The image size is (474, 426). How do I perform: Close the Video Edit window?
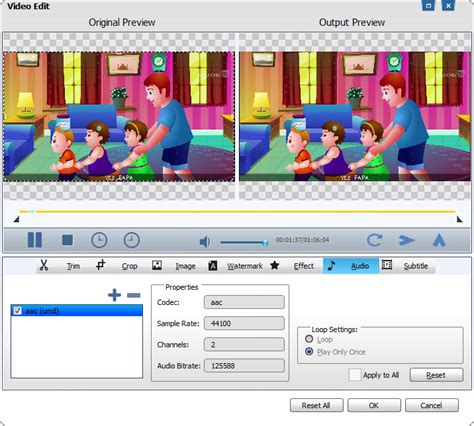point(448,5)
